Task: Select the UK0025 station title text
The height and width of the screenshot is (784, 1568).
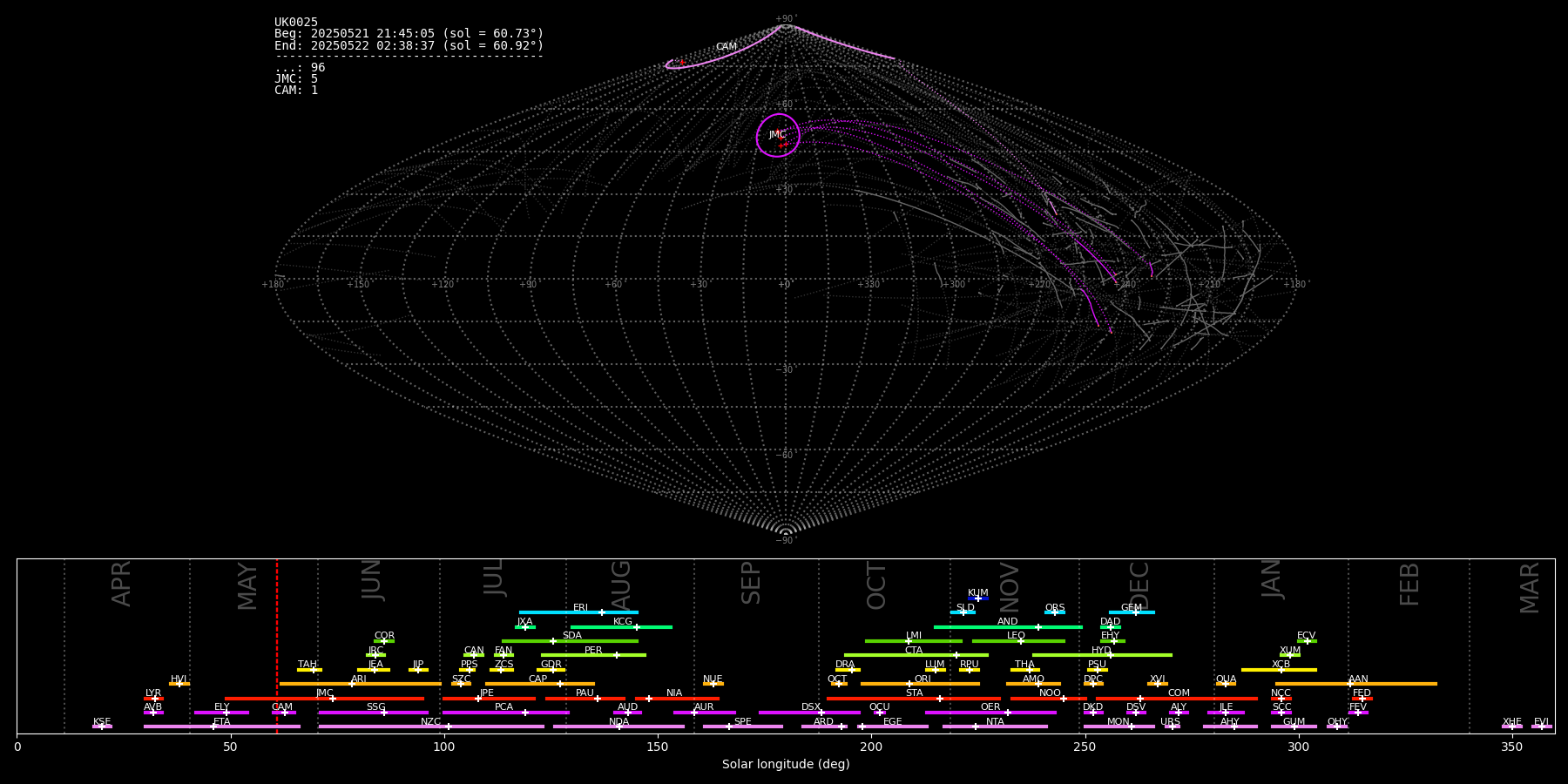Action: [296, 23]
